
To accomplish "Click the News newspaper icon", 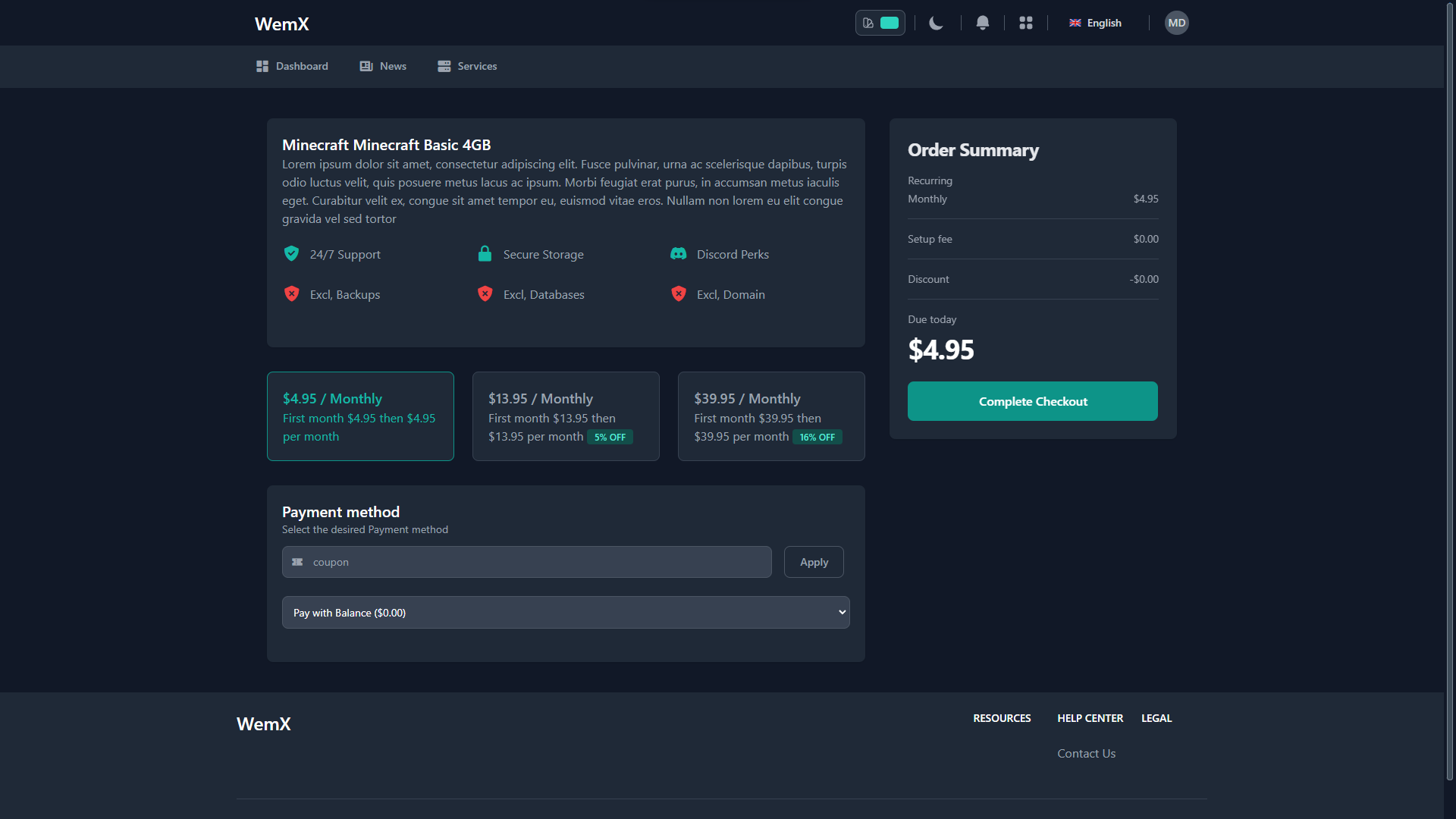I will tap(366, 66).
